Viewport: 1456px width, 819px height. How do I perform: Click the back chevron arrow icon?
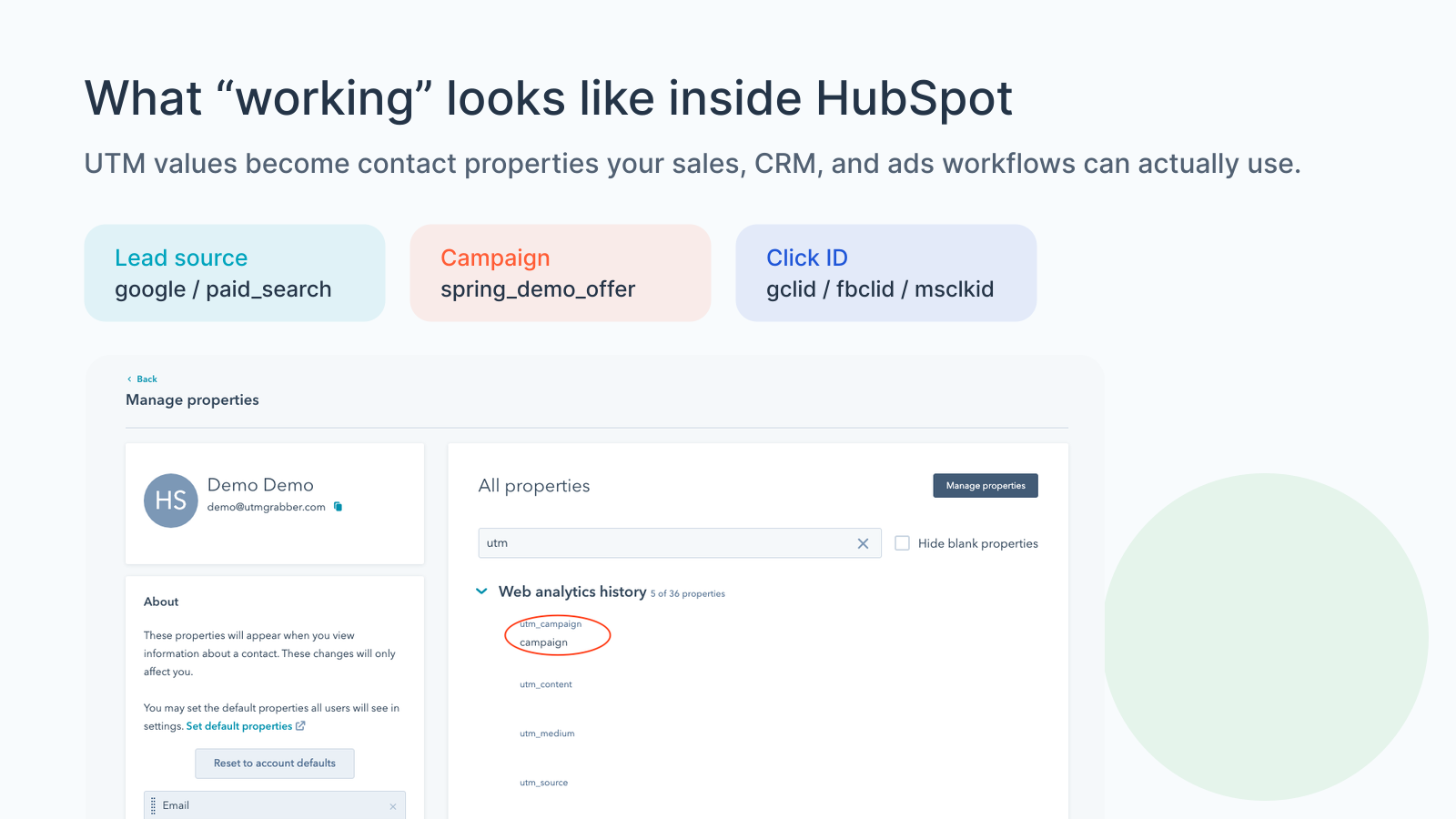[129, 379]
